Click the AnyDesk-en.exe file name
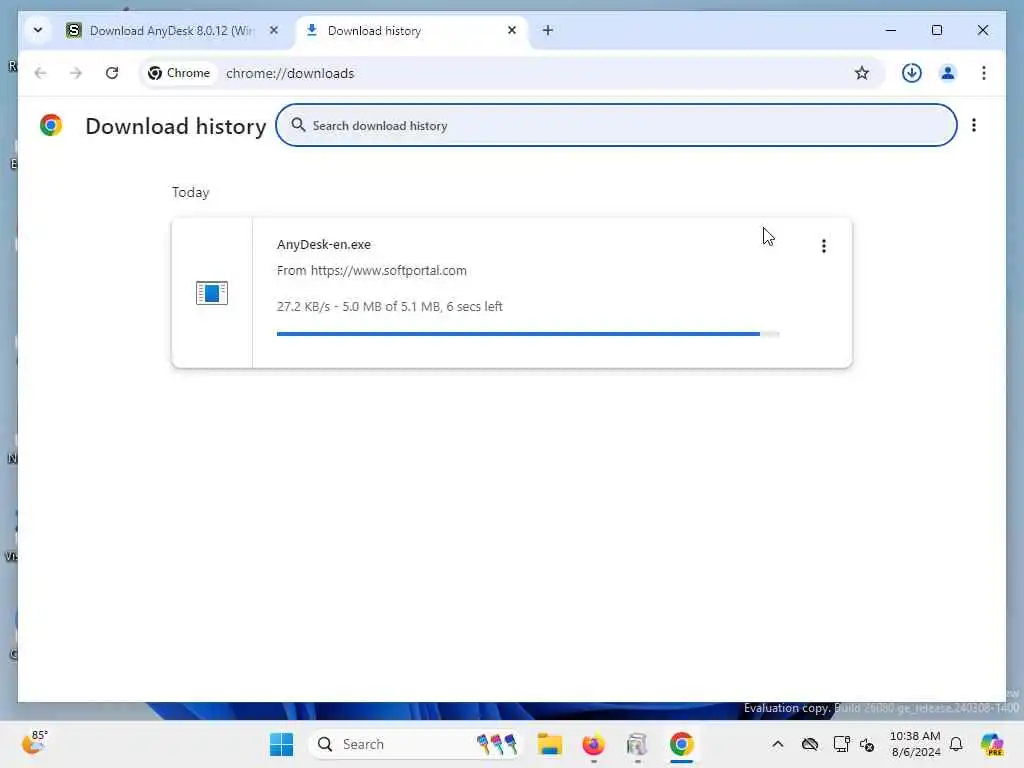The width and height of the screenshot is (1024, 768). pos(324,244)
